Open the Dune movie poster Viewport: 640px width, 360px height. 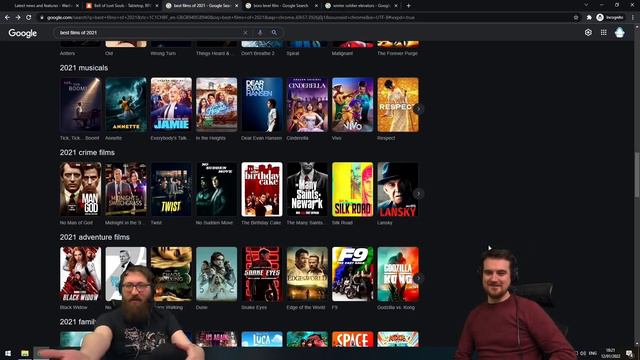216,274
